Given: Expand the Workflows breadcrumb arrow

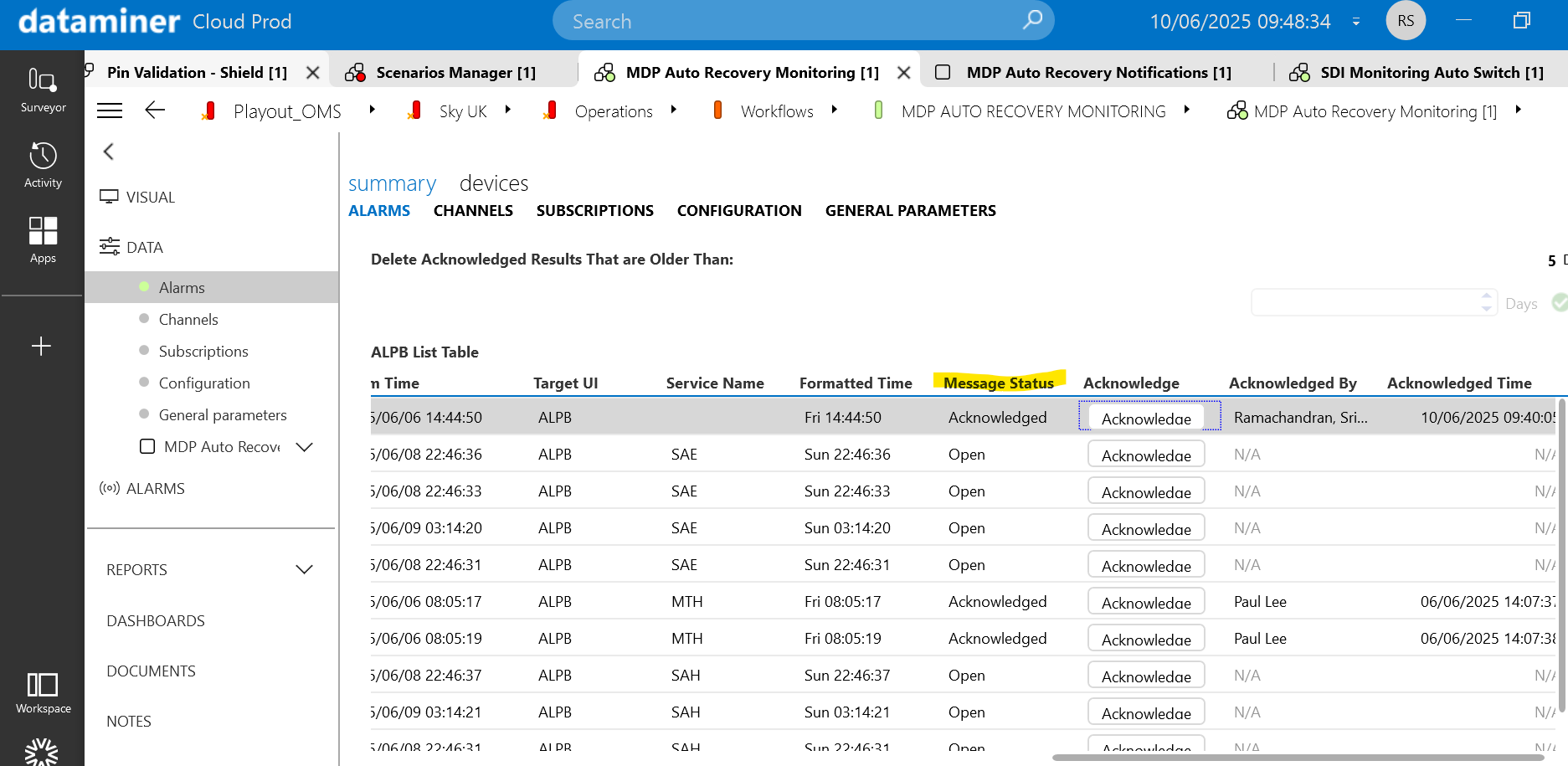Looking at the screenshot, I should [x=834, y=110].
